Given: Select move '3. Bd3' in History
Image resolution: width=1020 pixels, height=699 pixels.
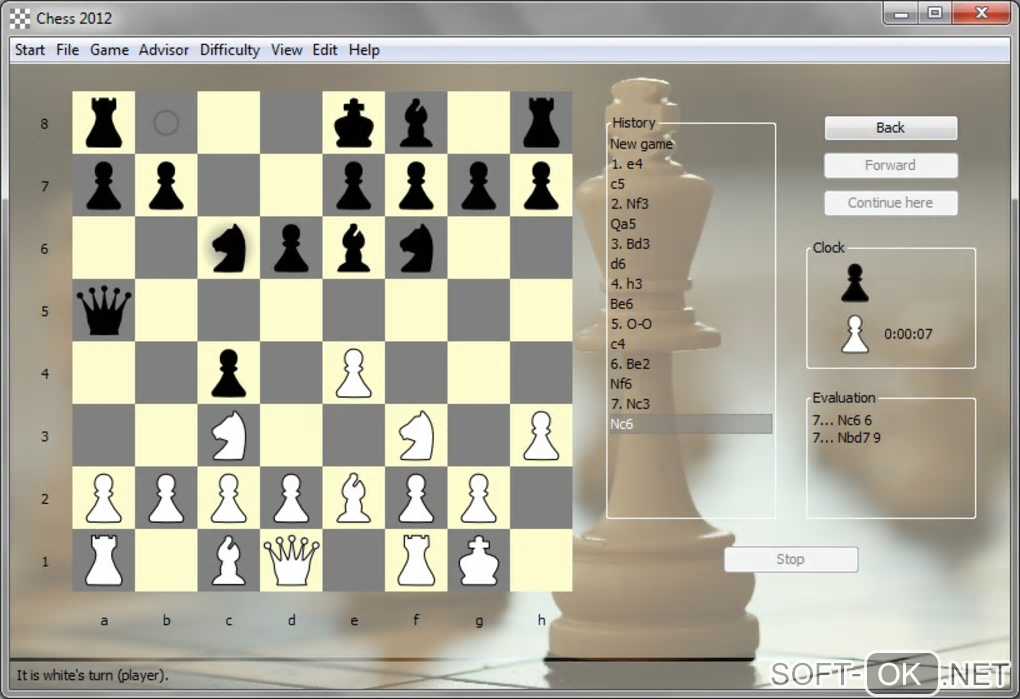Looking at the screenshot, I should point(690,244).
